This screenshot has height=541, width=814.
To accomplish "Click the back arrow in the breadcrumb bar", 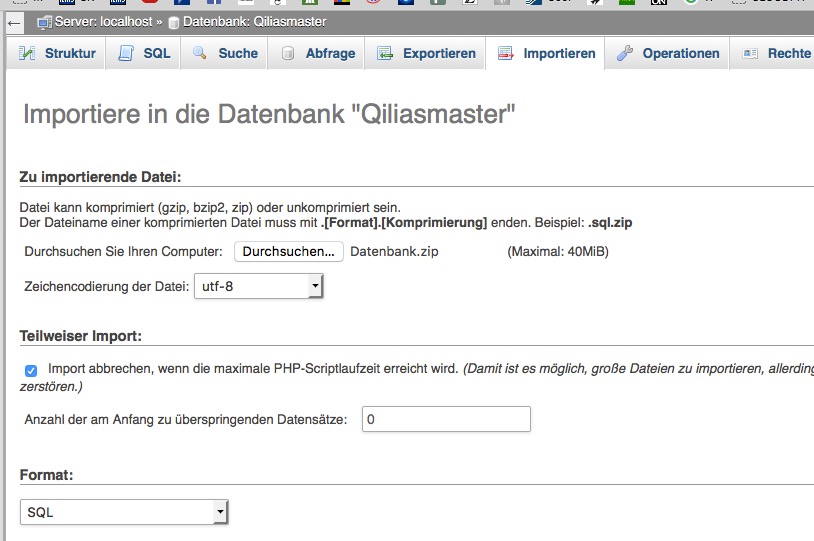I will coord(15,22).
